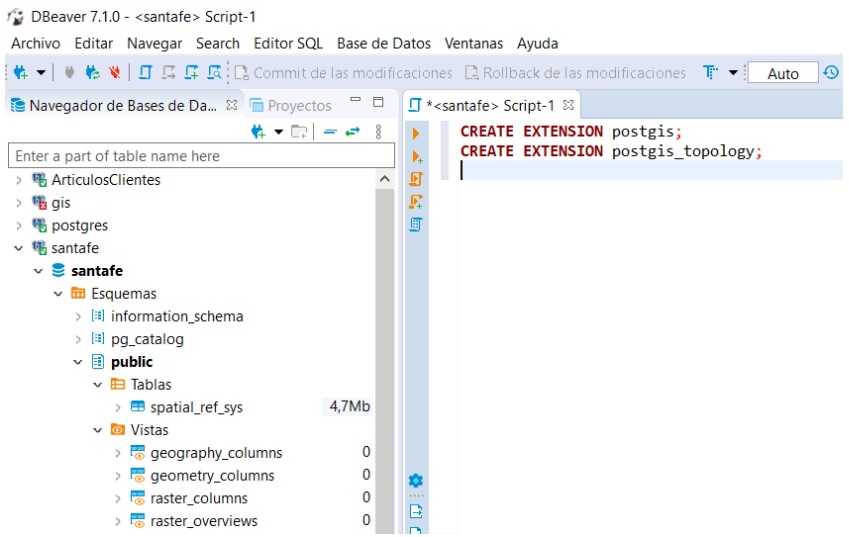The image size is (849, 537).
Task: Expand the information_schema schema
Action: tap(78, 316)
